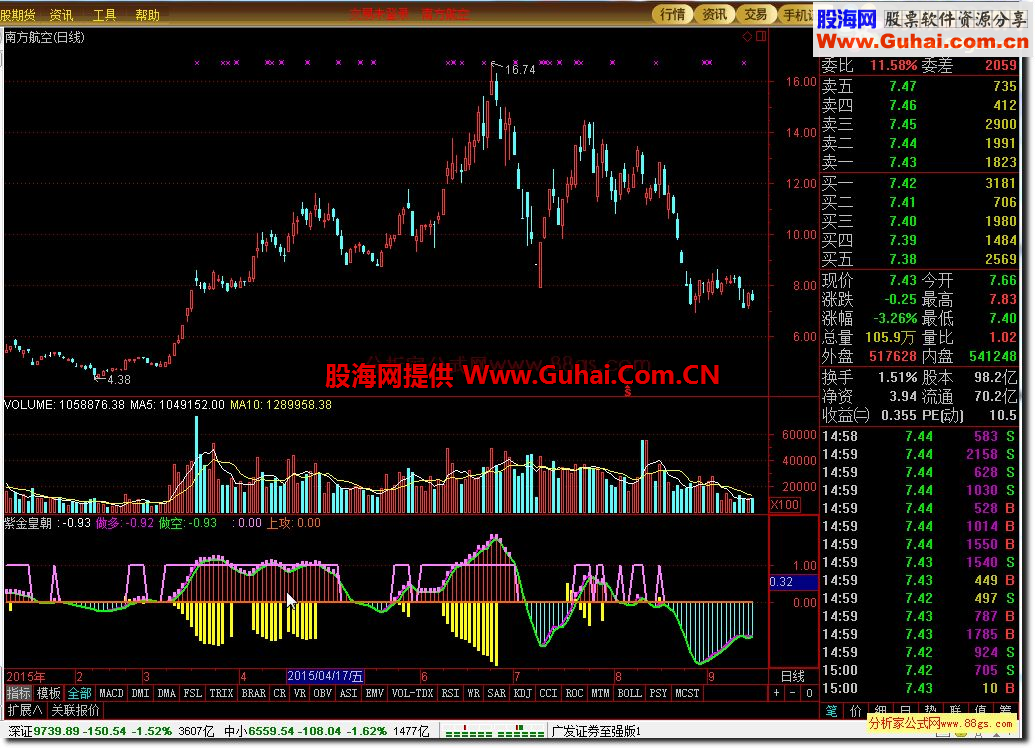Select the DMA indicator
1035x748 pixels.
tap(166, 693)
